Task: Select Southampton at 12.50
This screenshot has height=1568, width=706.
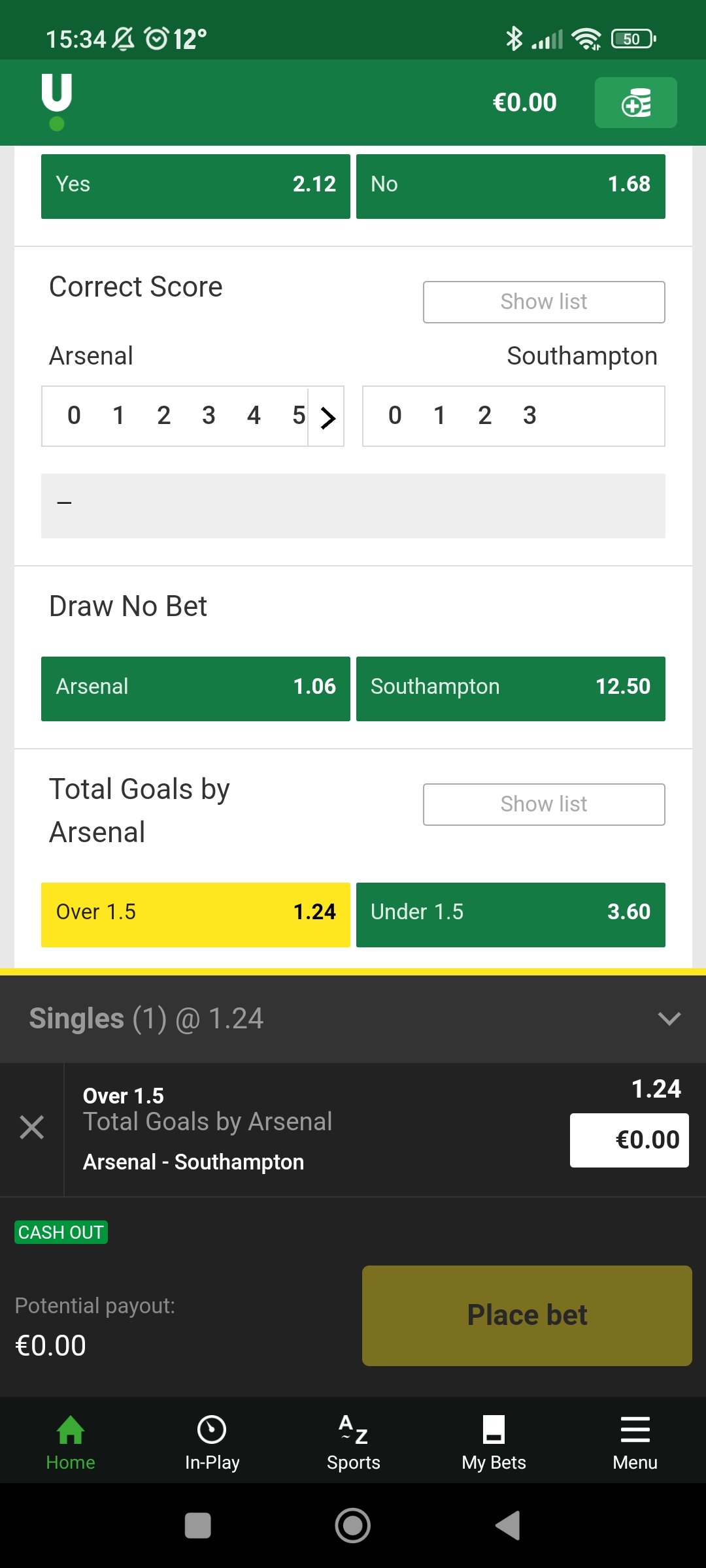Action: 511,689
